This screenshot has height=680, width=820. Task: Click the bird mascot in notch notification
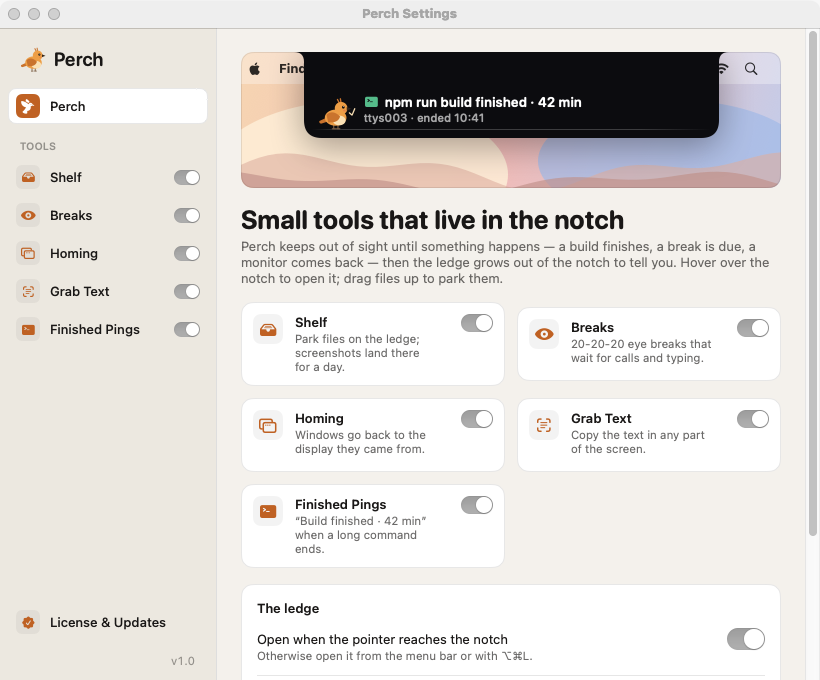point(336,112)
